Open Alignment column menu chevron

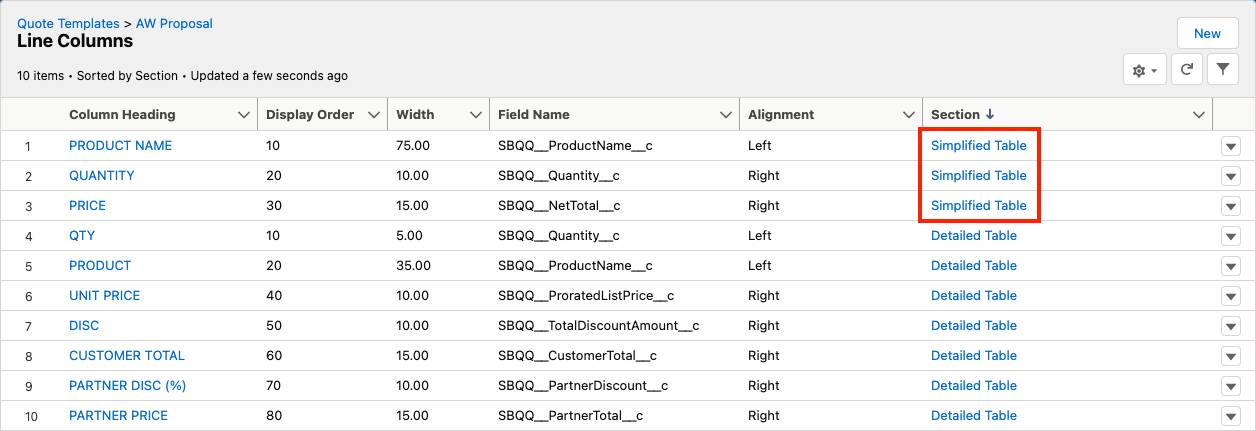(908, 115)
